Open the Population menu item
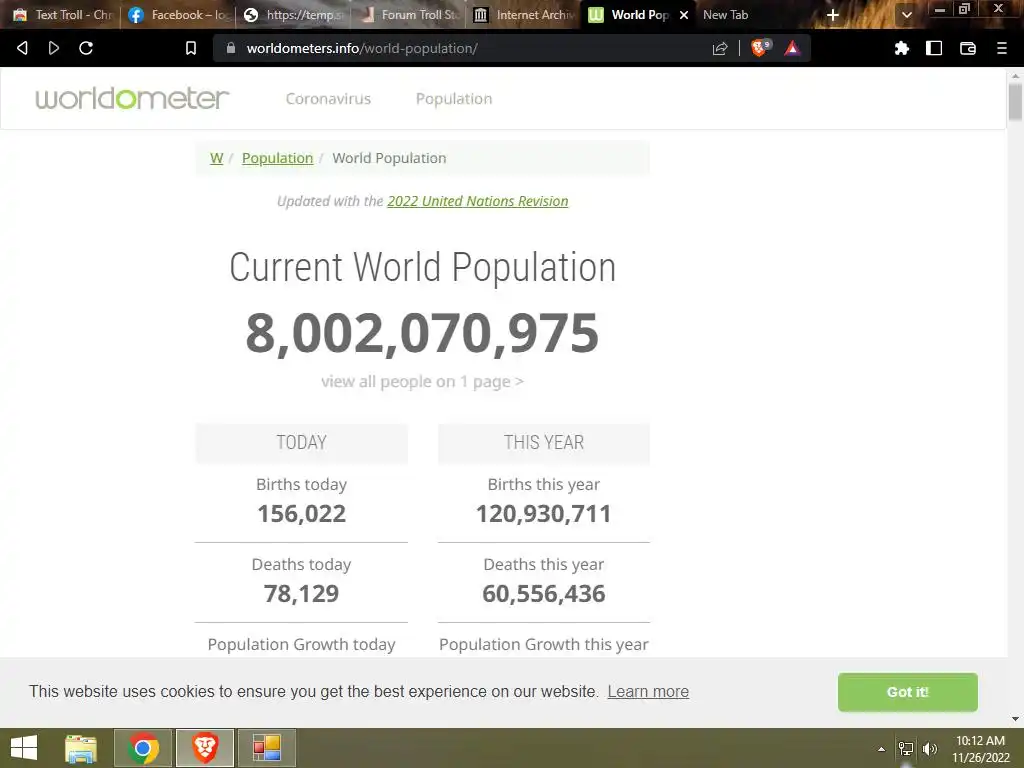The width and height of the screenshot is (1024, 768). [454, 99]
